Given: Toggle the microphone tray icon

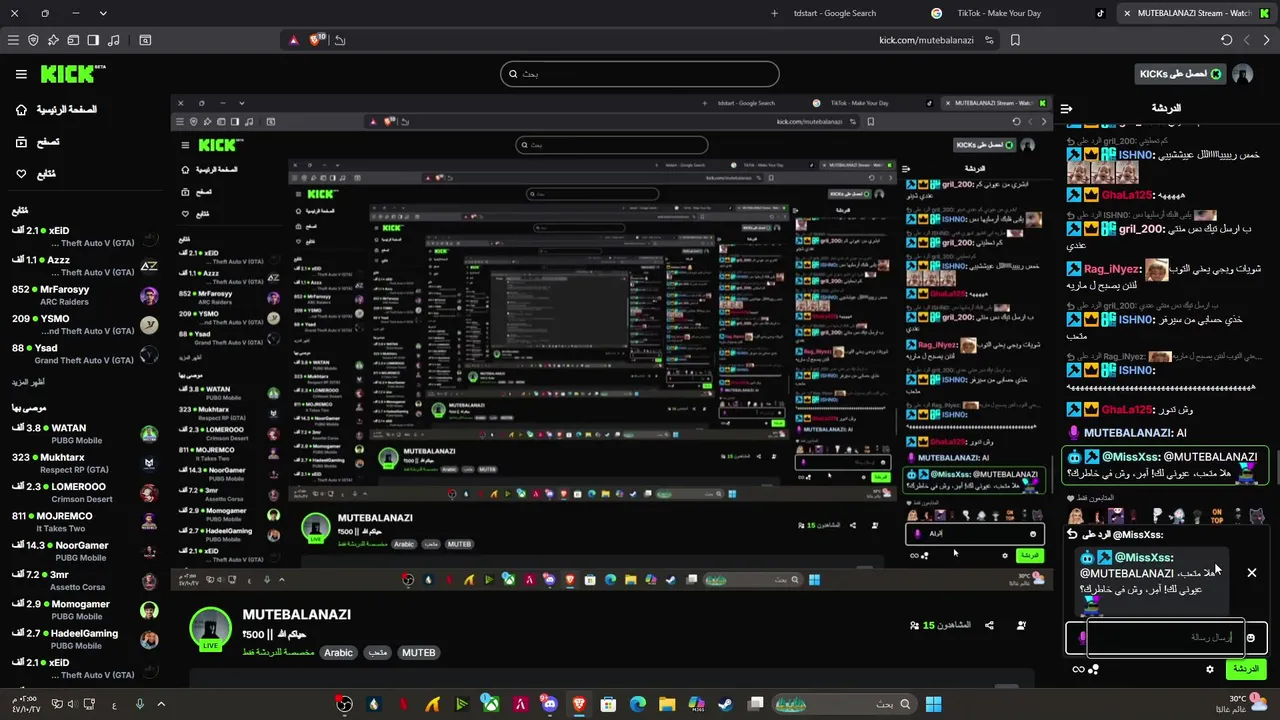Looking at the screenshot, I should point(139,705).
